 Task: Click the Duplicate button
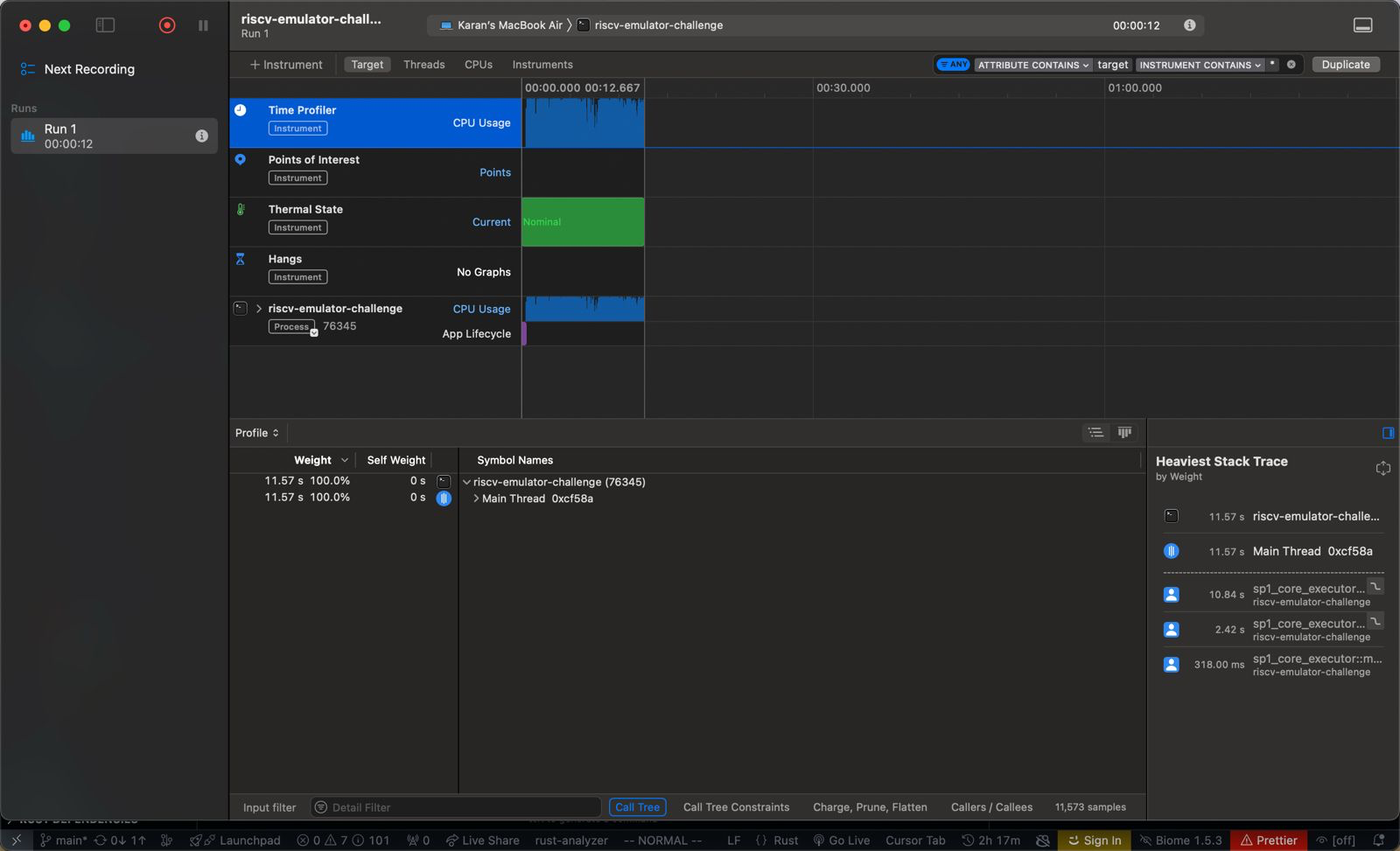(1345, 65)
